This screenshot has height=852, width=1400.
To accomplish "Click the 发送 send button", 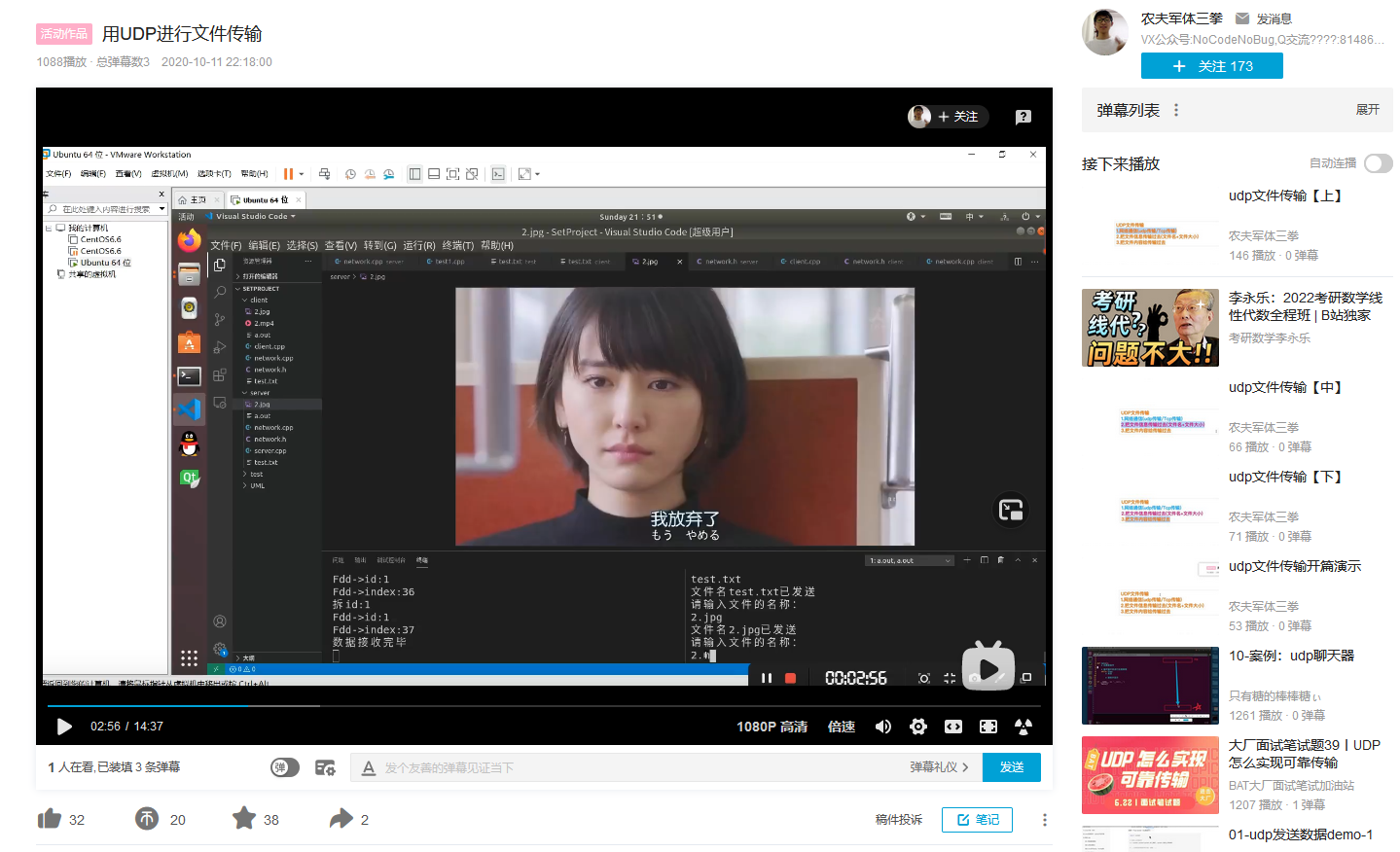I will [1012, 767].
